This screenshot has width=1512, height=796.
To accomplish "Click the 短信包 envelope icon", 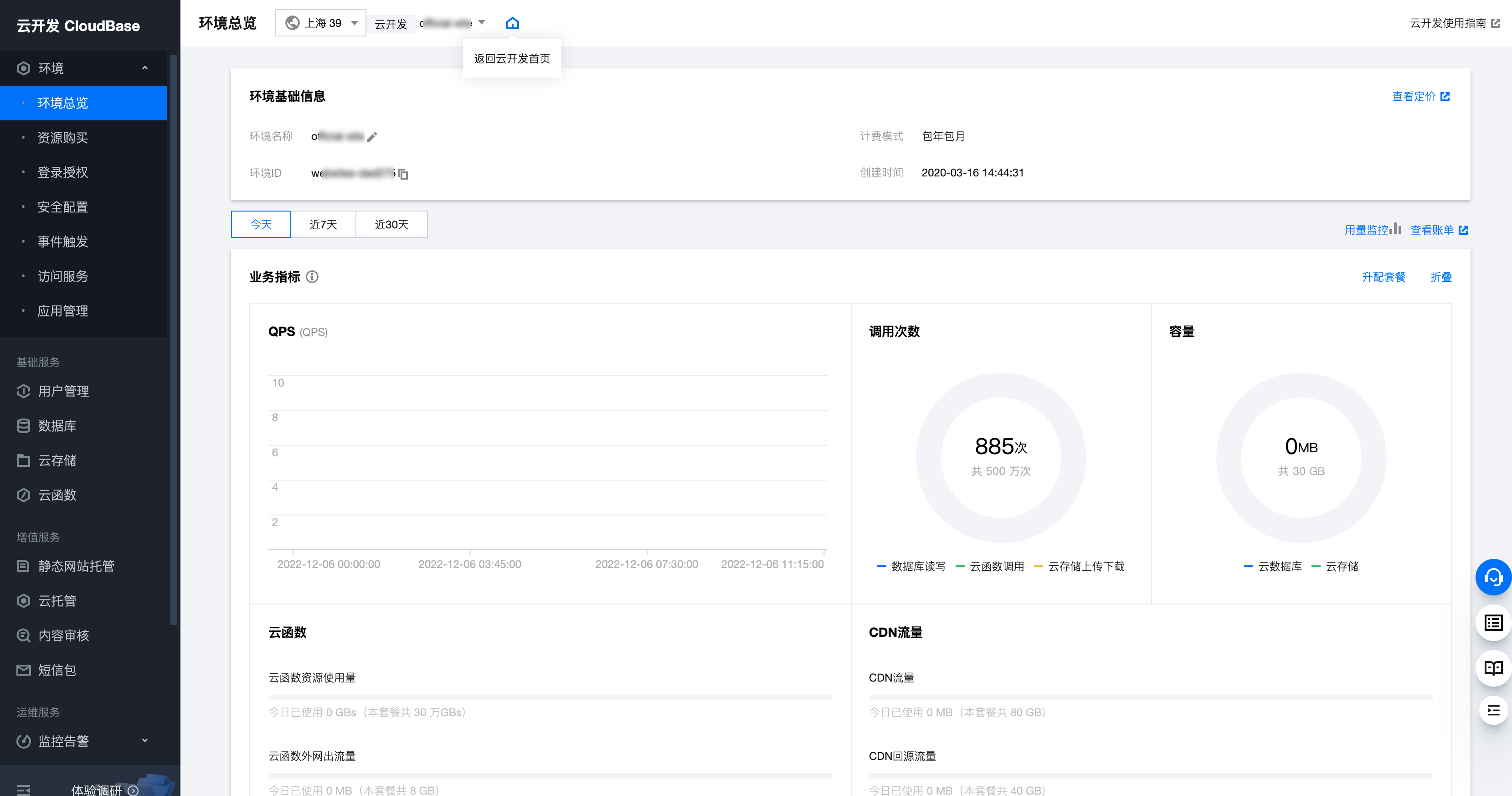I will tap(24, 670).
